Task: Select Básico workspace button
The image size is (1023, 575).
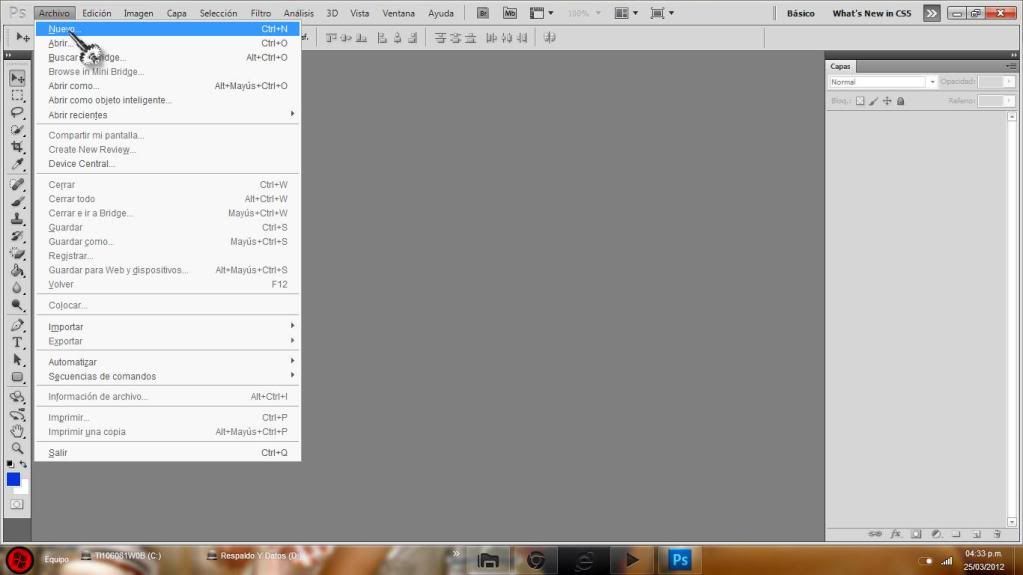Action: [801, 13]
